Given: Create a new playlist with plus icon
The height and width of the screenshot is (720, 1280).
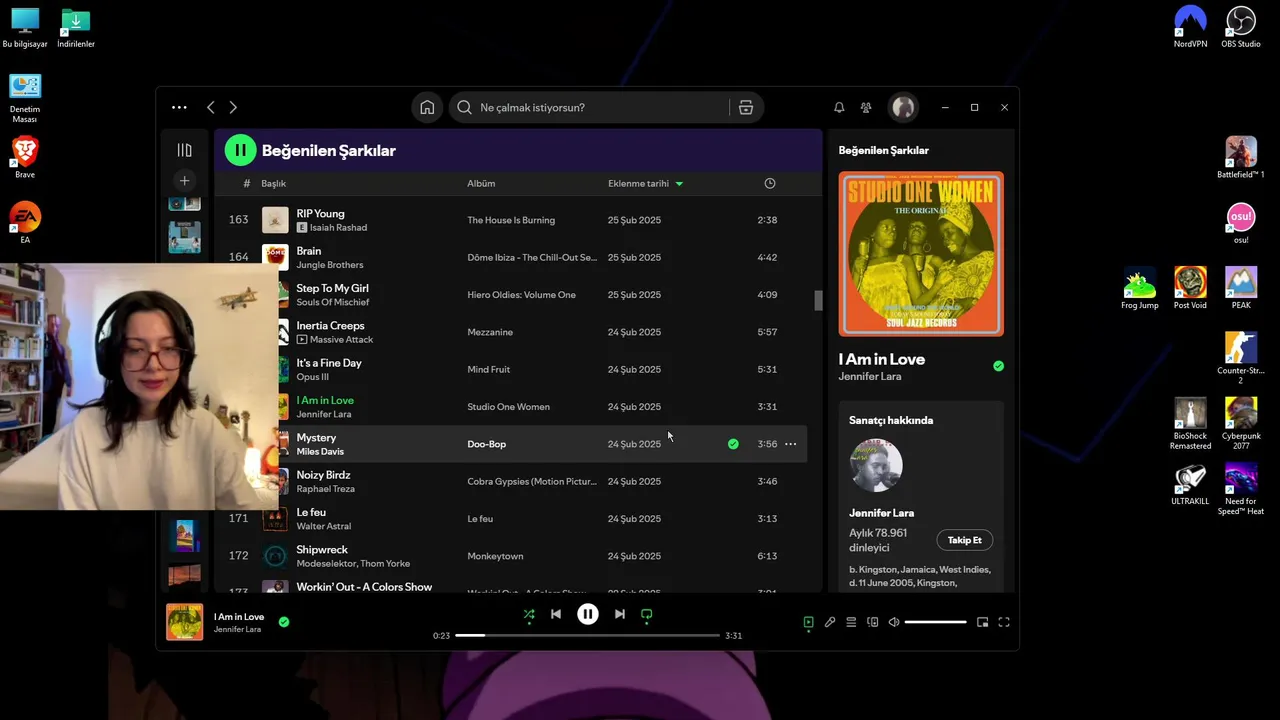Looking at the screenshot, I should tap(184, 181).
